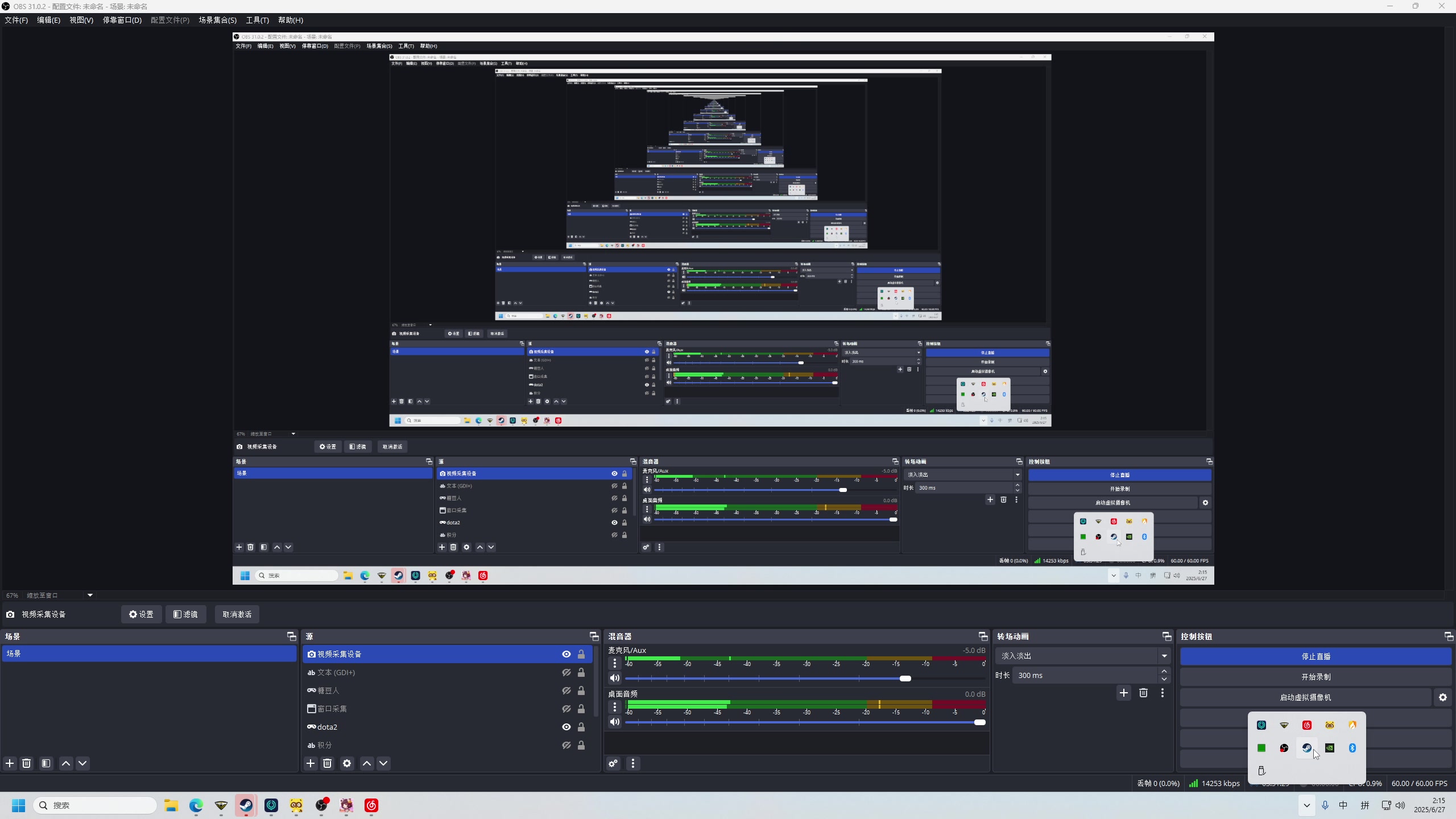Move source up in Sources dock
1456x819 pixels.
click(367, 763)
